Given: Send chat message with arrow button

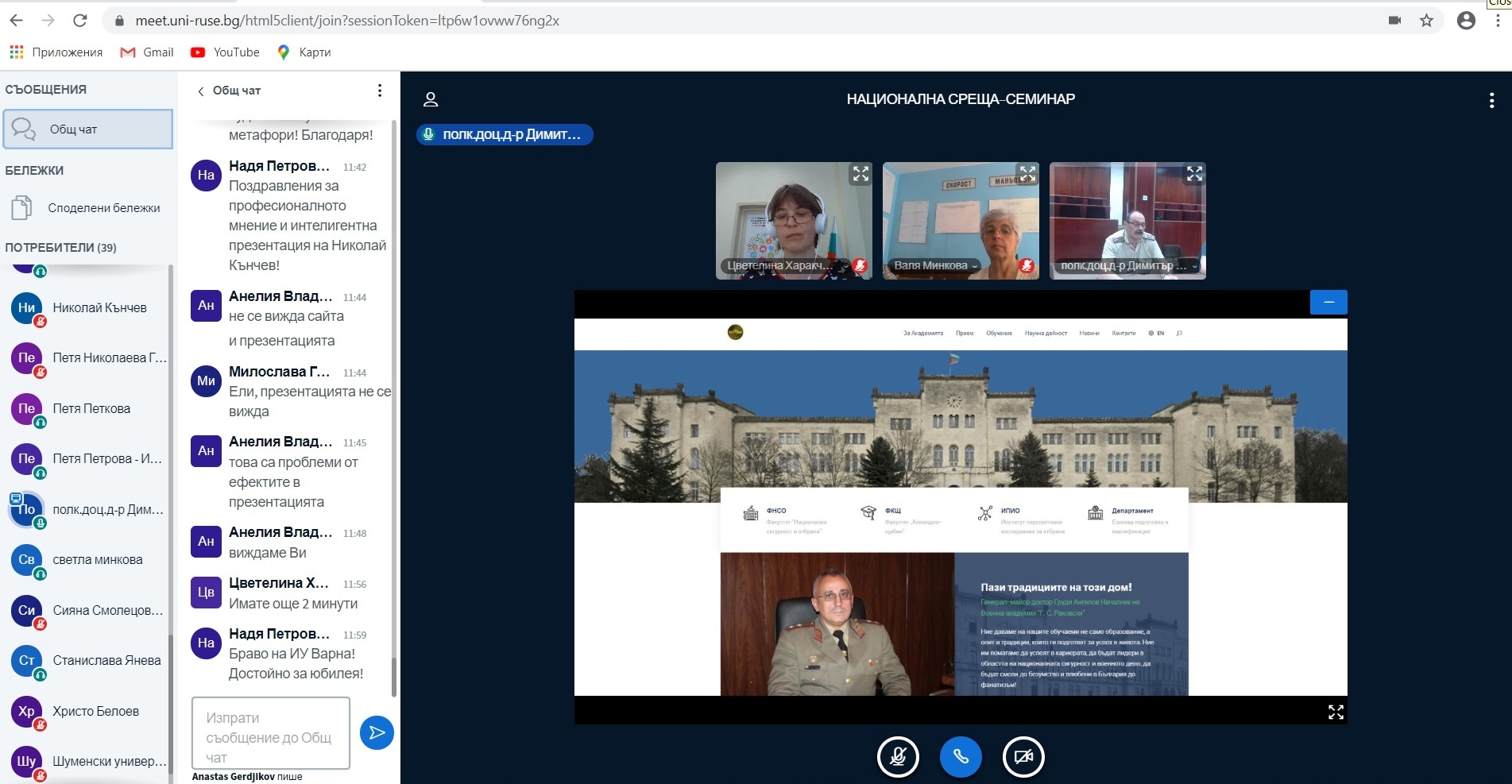Looking at the screenshot, I should [377, 732].
